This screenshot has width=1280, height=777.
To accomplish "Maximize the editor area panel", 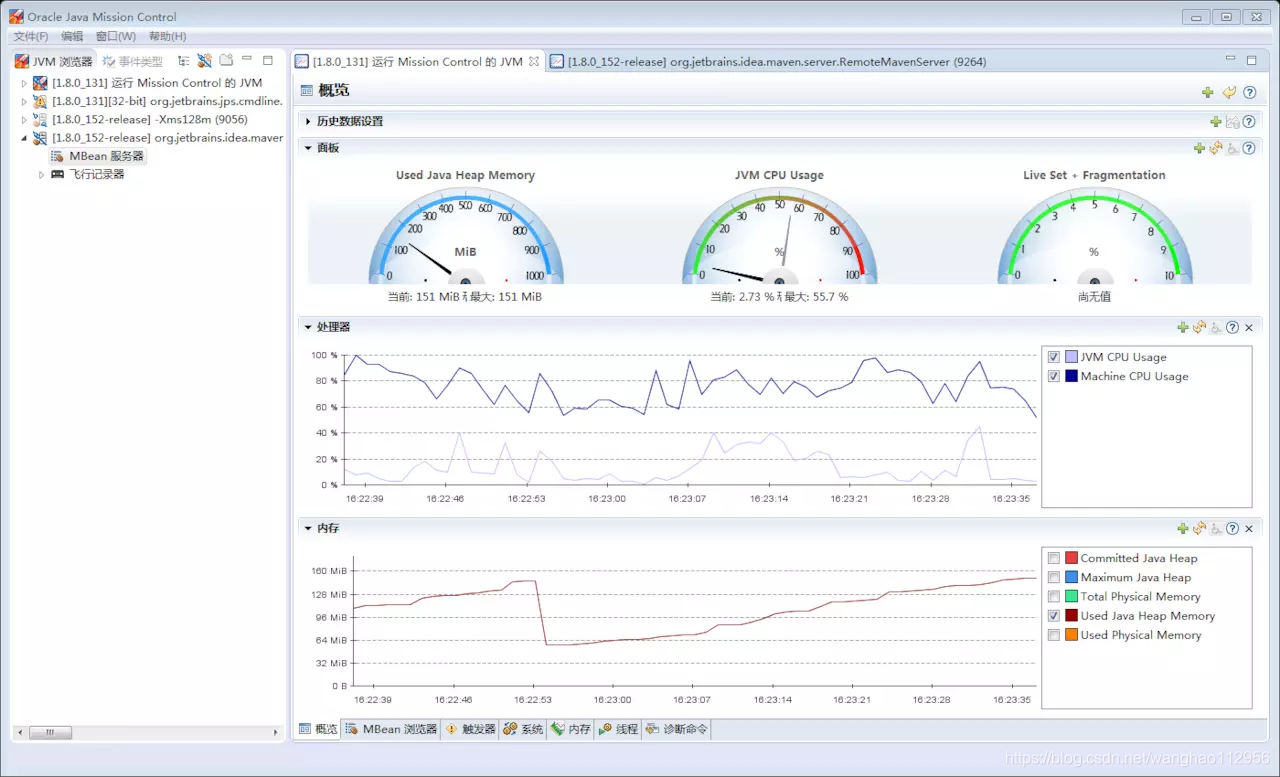I will (x=1251, y=61).
